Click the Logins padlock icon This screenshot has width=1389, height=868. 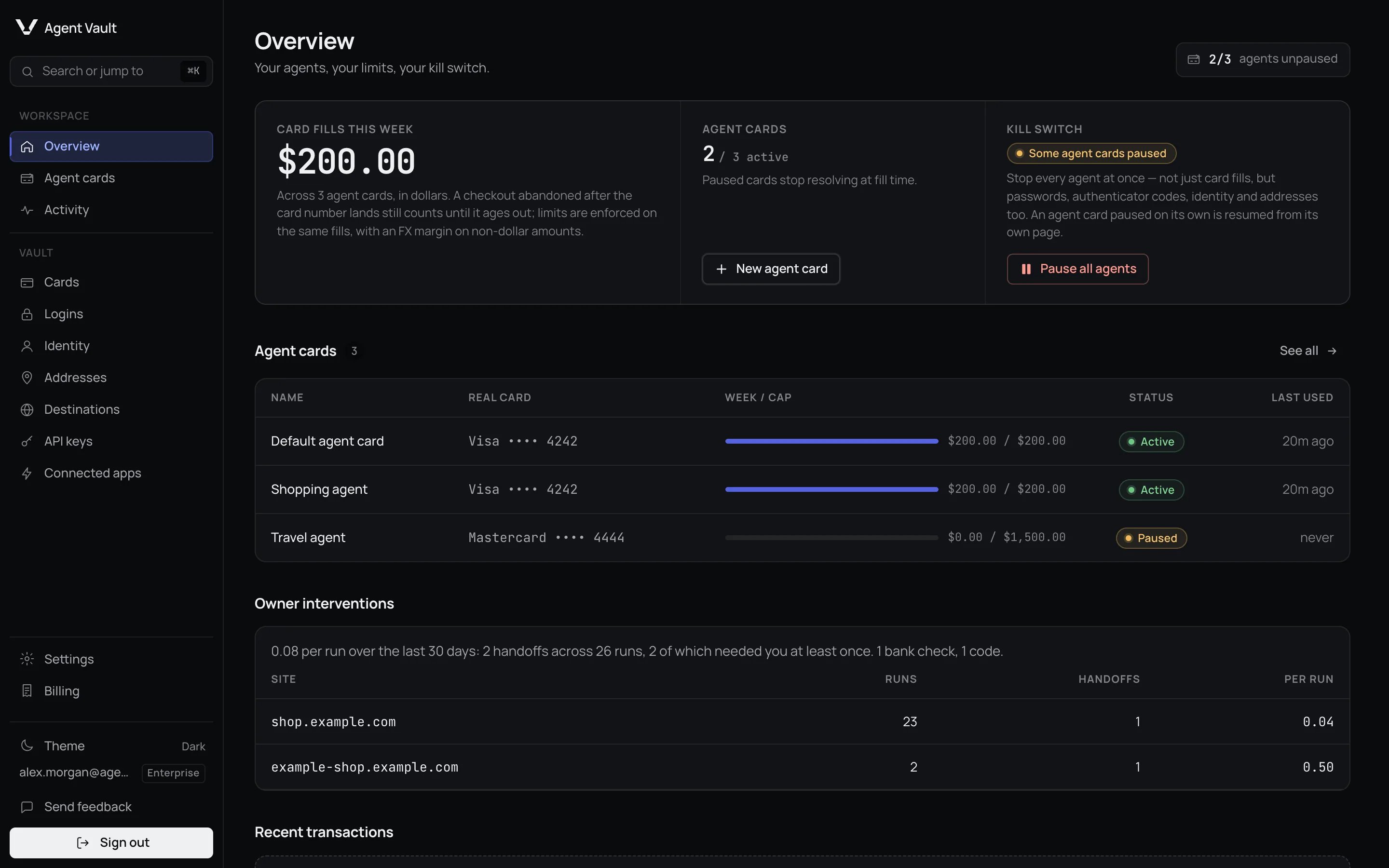coord(27,314)
